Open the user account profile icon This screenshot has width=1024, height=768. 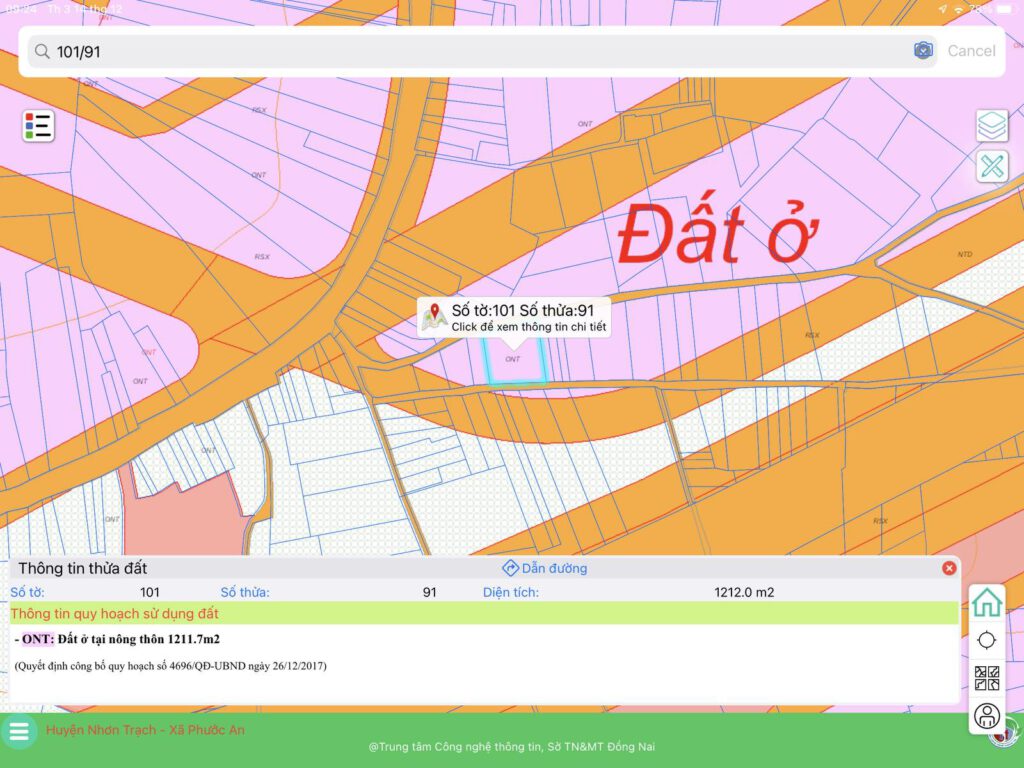[987, 716]
